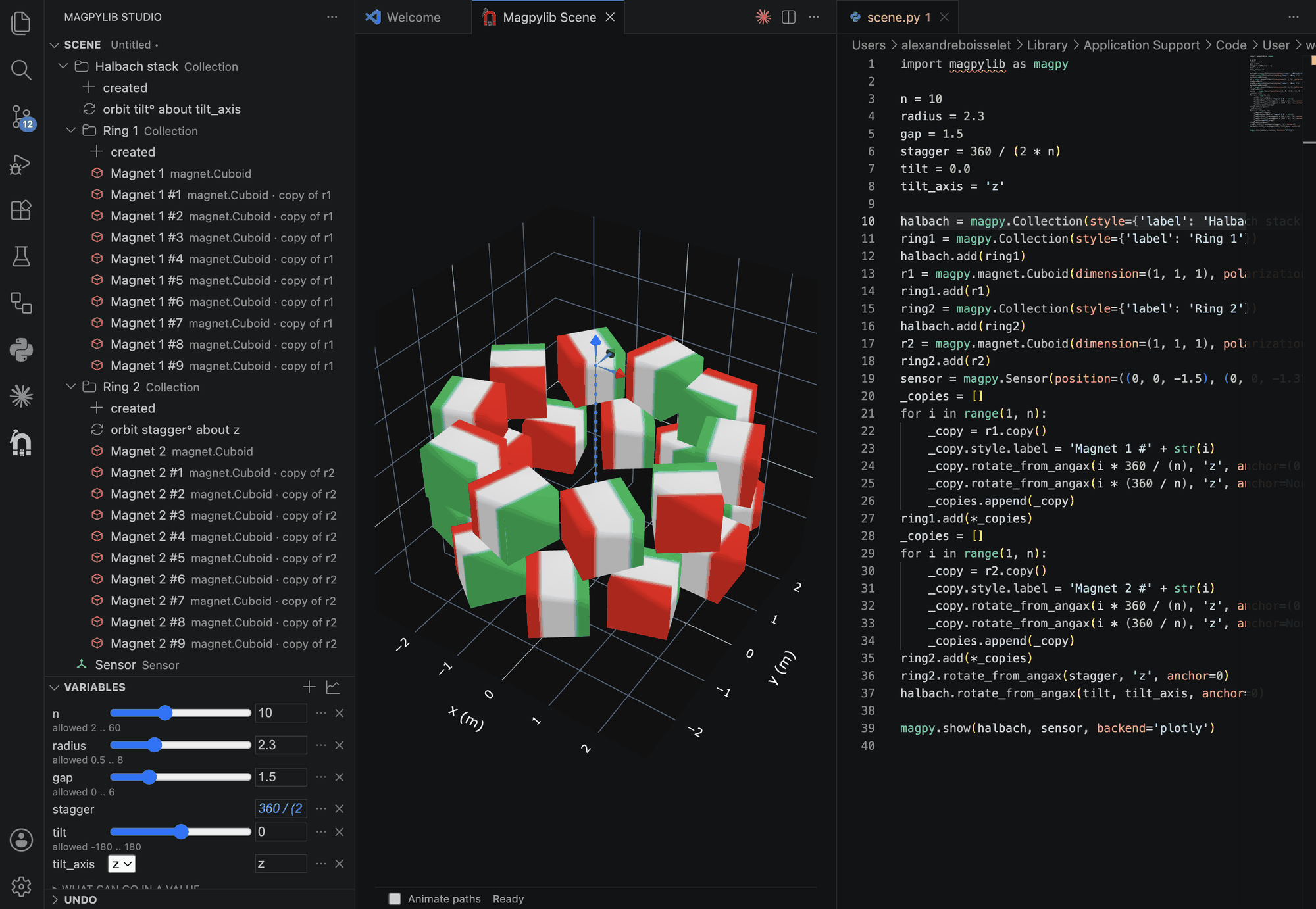Open the Accounts icon
The image size is (1316, 909).
point(21,840)
